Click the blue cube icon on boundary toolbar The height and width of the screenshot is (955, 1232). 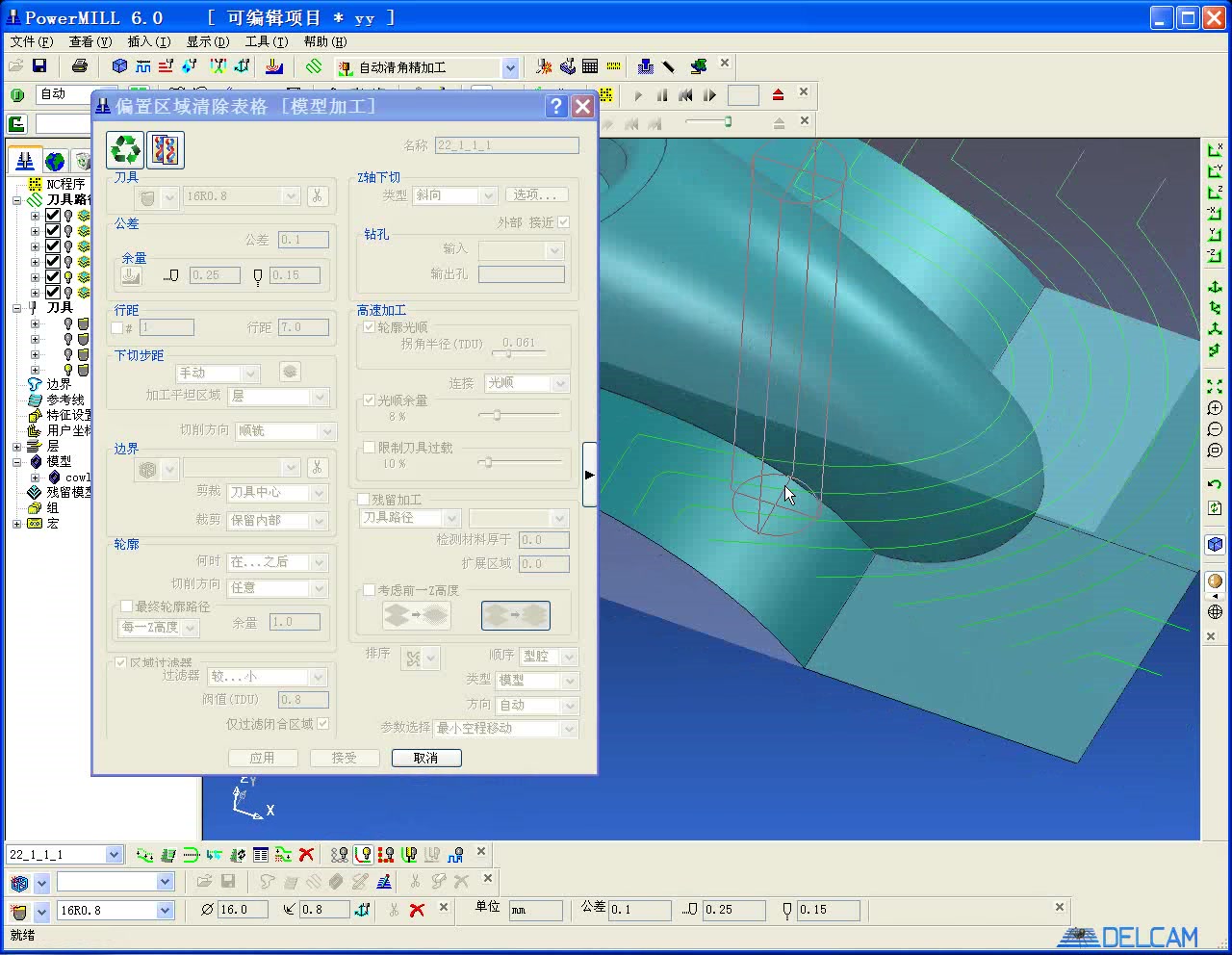19,882
